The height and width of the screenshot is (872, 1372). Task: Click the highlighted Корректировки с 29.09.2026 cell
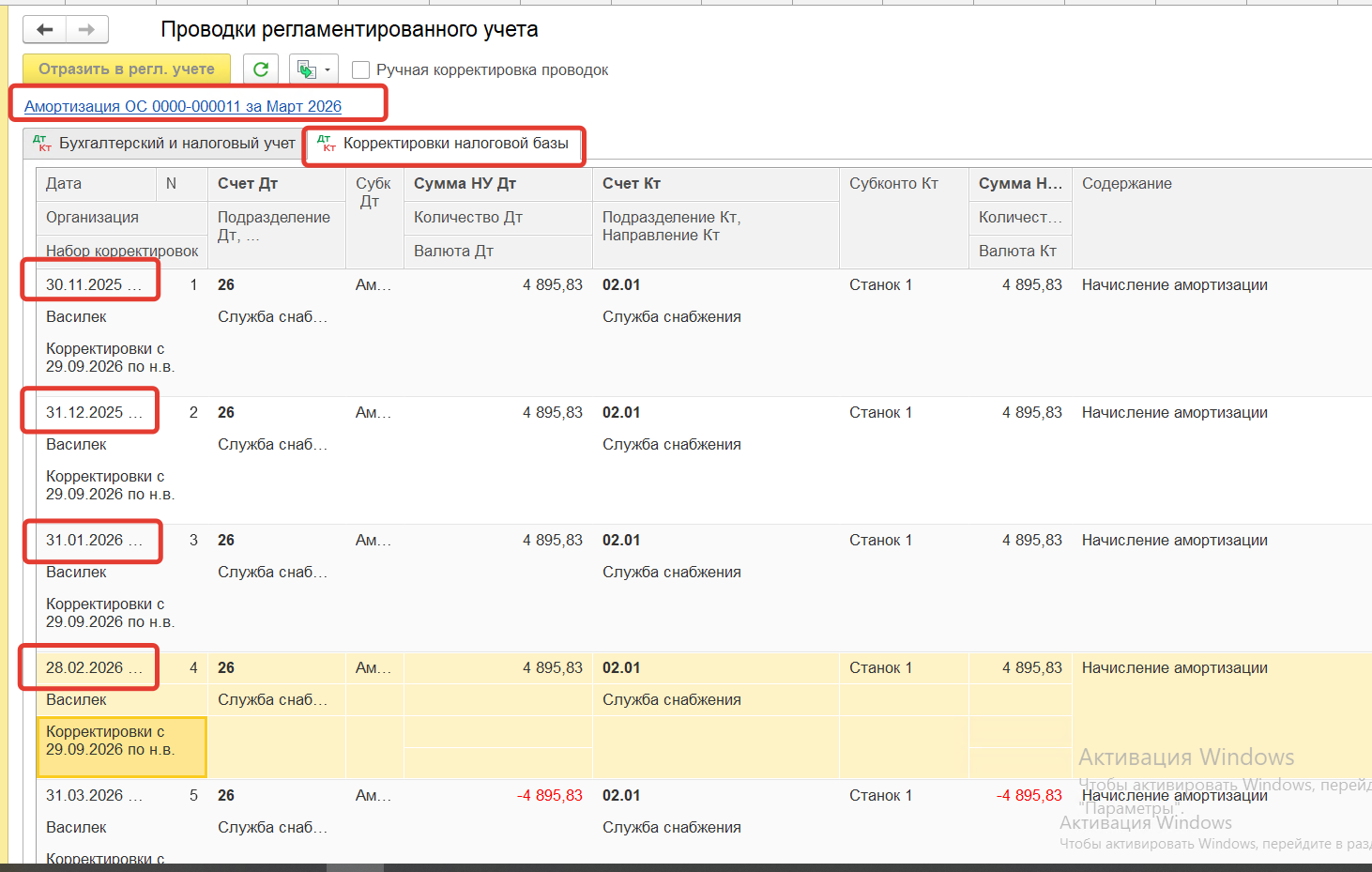(x=122, y=748)
